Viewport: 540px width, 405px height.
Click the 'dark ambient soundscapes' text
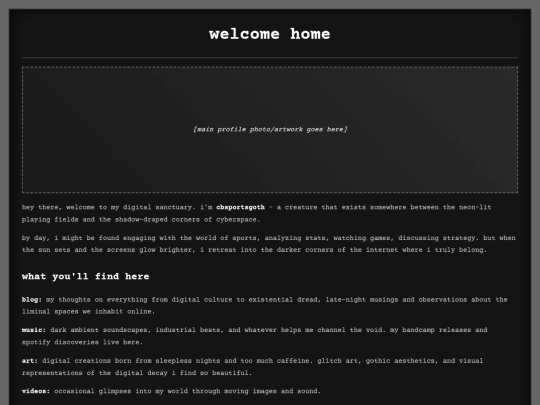pos(100,330)
